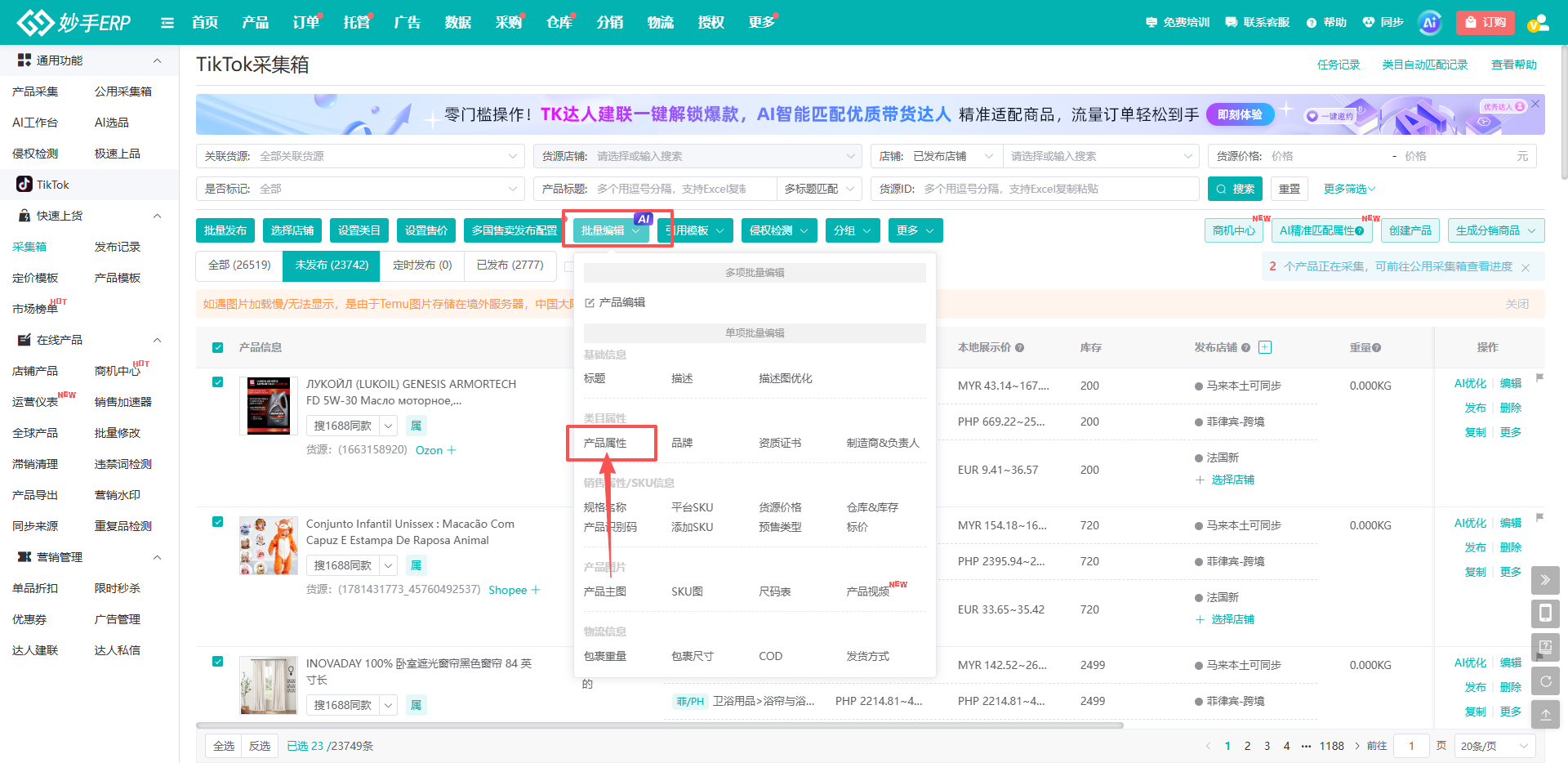This screenshot has width=1568, height=763.
Task: Click the 批量发布 button
Action: [225, 230]
